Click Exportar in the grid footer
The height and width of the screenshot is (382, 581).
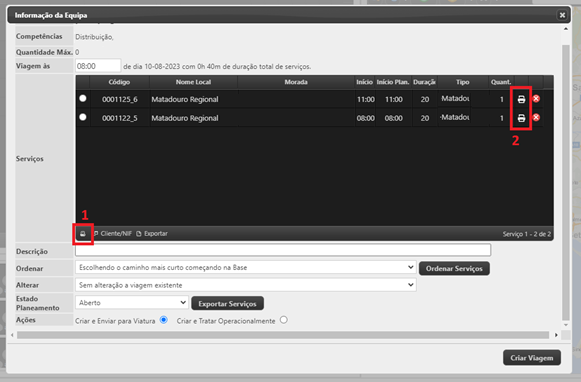tap(152, 234)
